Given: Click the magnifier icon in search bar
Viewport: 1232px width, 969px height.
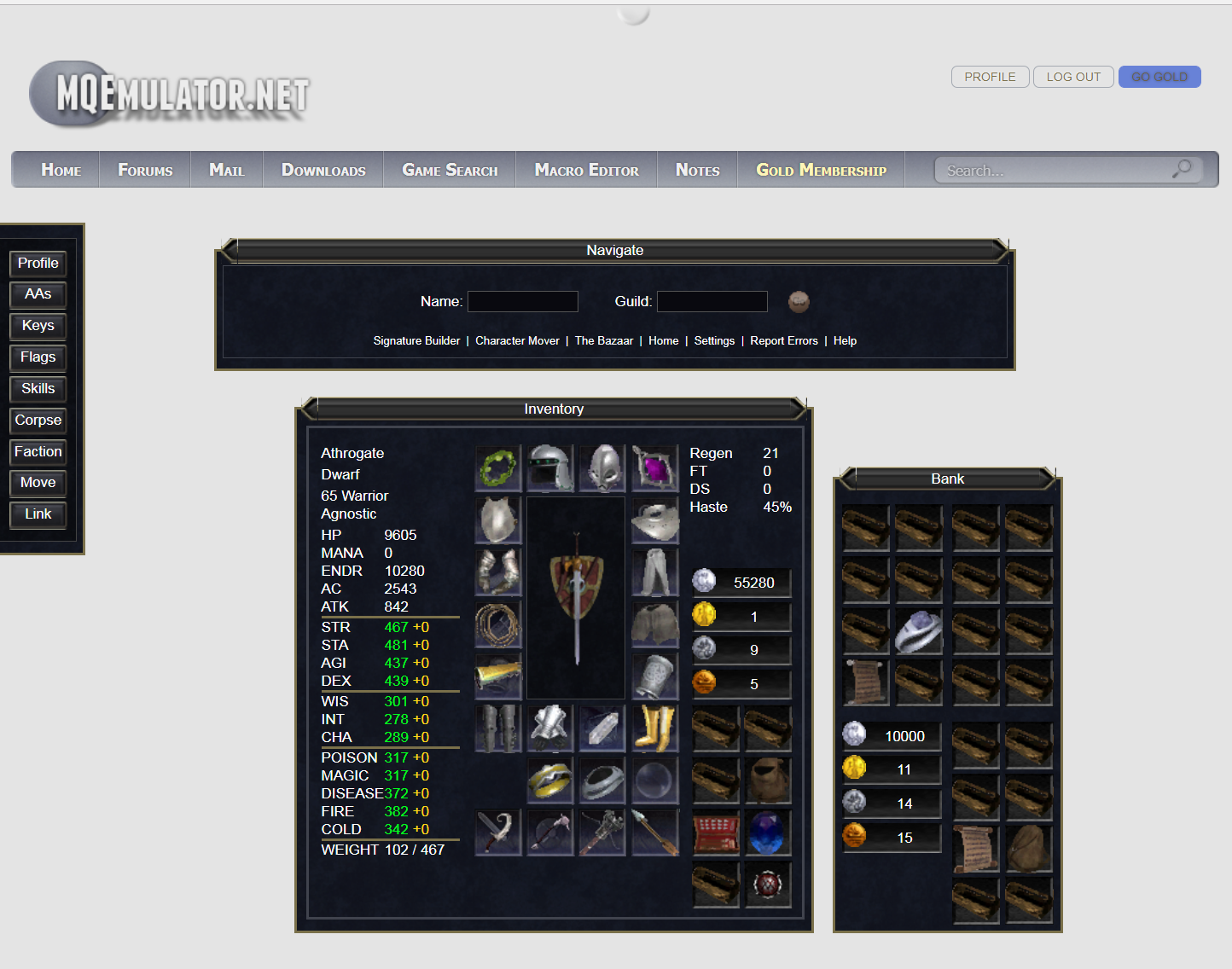Looking at the screenshot, I should point(1182,169).
